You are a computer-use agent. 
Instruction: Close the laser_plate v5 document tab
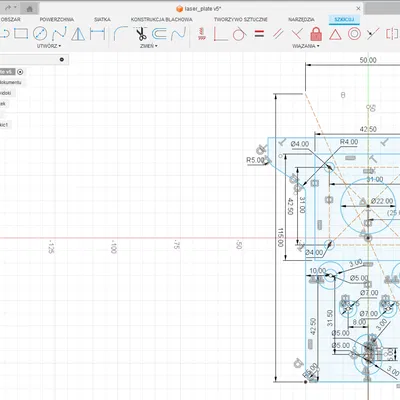[x=358, y=8]
